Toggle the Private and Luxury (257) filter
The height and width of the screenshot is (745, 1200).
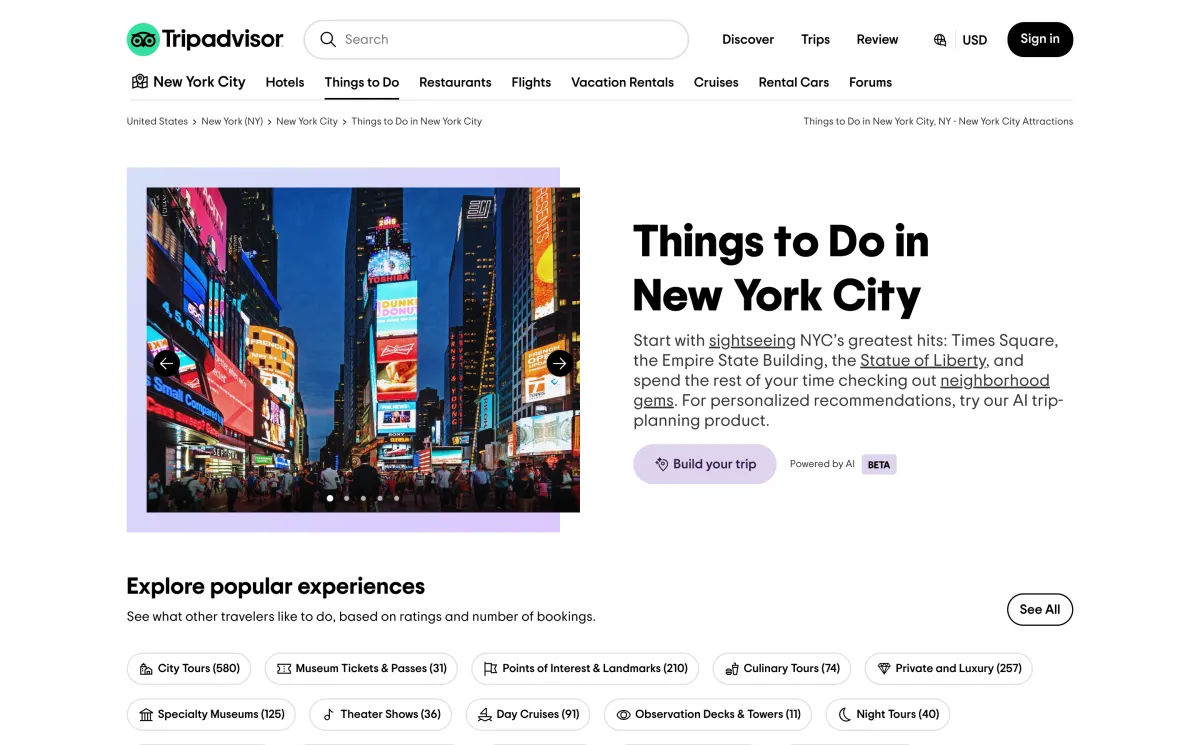click(x=948, y=668)
